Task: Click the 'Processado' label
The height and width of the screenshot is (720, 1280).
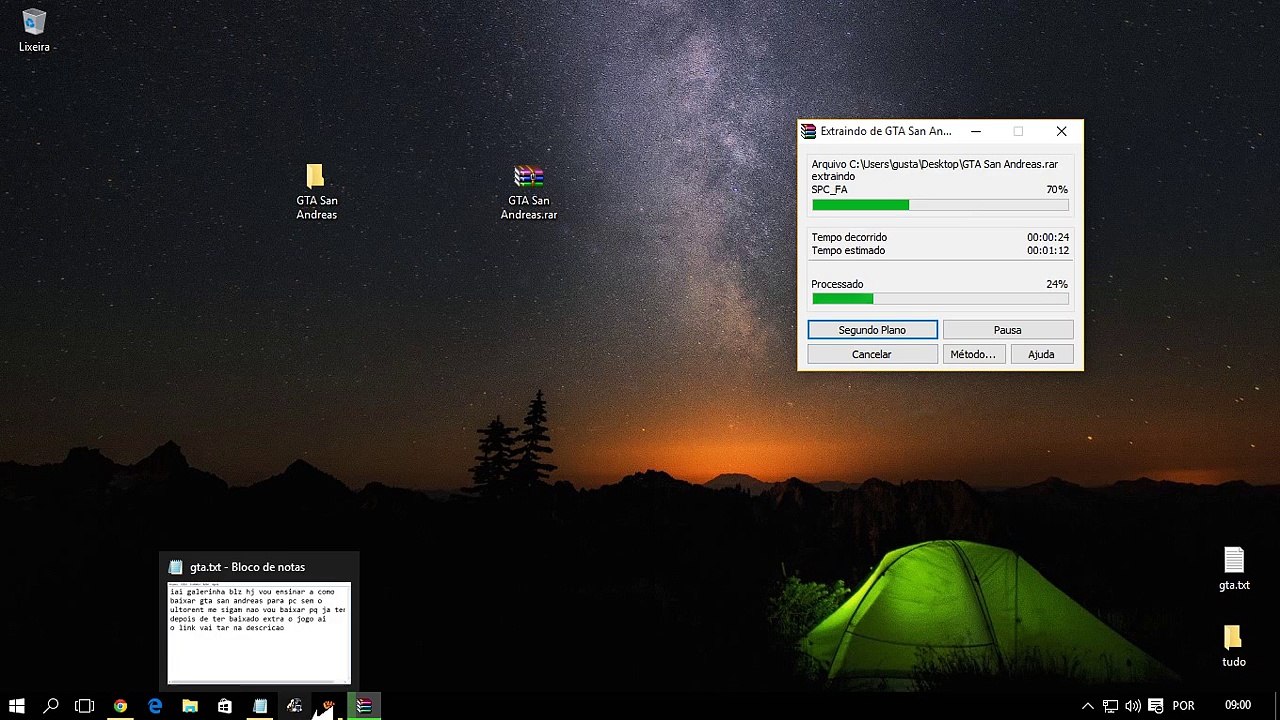Action: point(837,284)
